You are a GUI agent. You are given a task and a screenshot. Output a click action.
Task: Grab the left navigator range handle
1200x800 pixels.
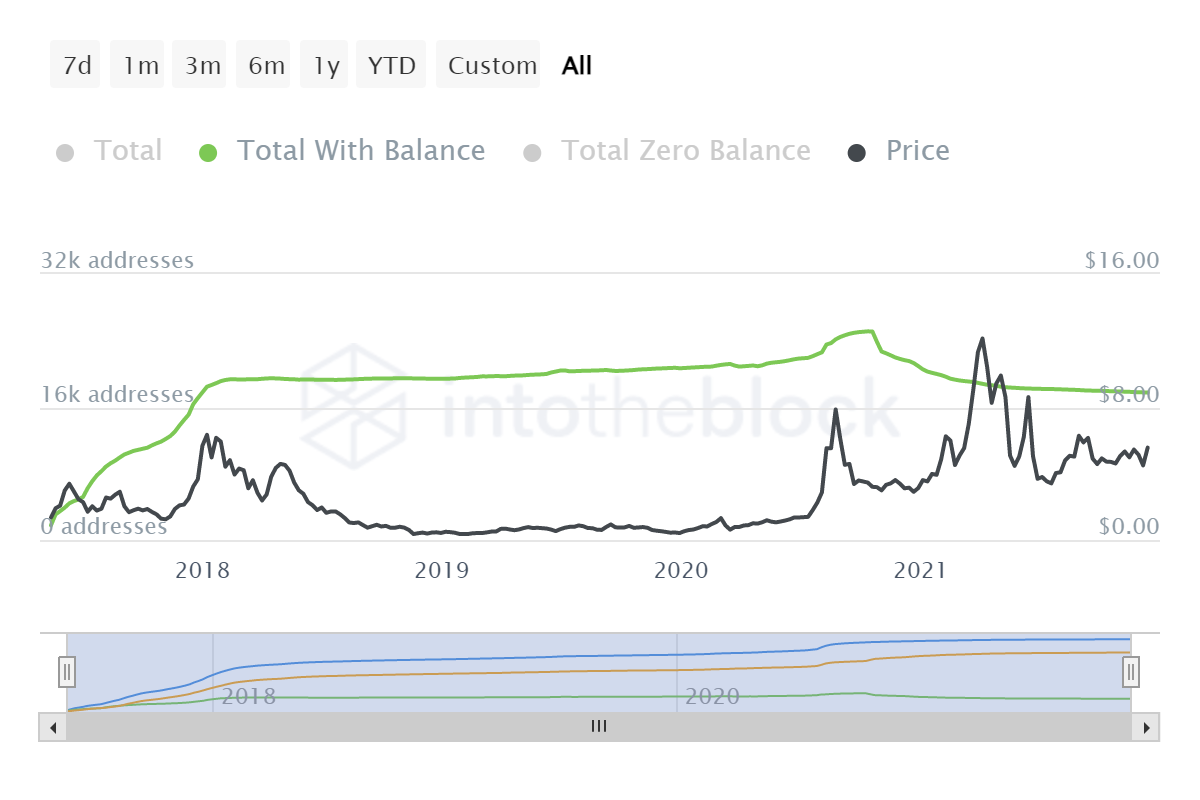click(67, 672)
